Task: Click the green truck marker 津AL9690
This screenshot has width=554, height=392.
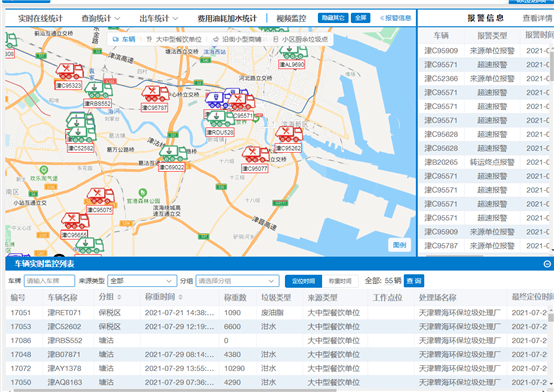Action: click(293, 53)
